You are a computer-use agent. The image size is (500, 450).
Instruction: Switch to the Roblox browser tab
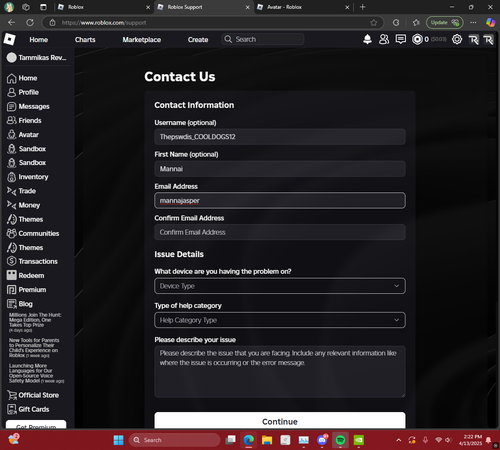coord(104,7)
